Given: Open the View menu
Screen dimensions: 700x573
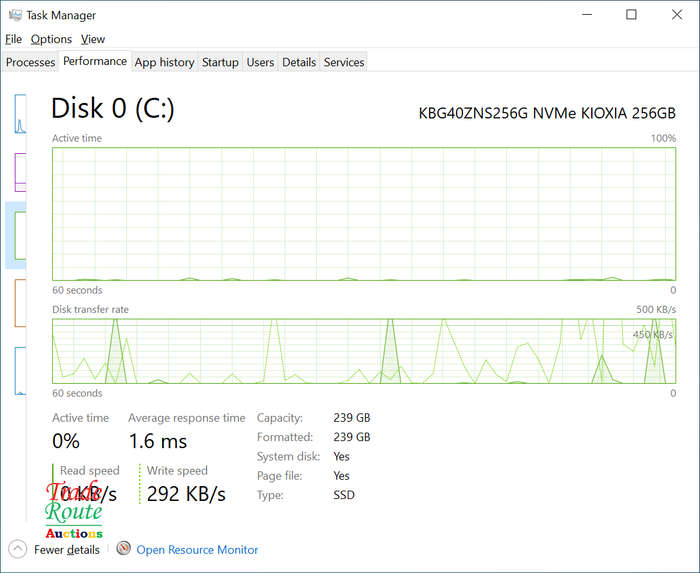Looking at the screenshot, I should [x=93, y=39].
